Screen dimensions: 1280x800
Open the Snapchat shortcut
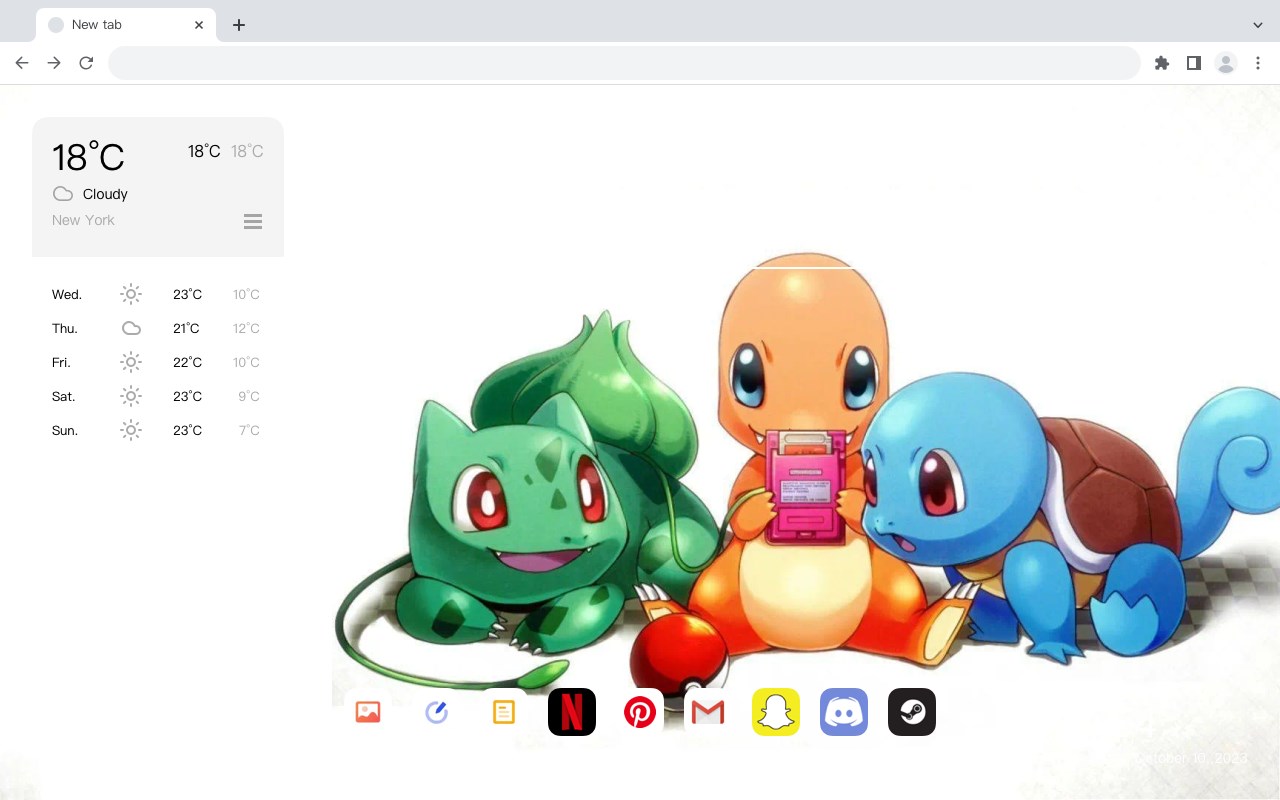[776, 712]
